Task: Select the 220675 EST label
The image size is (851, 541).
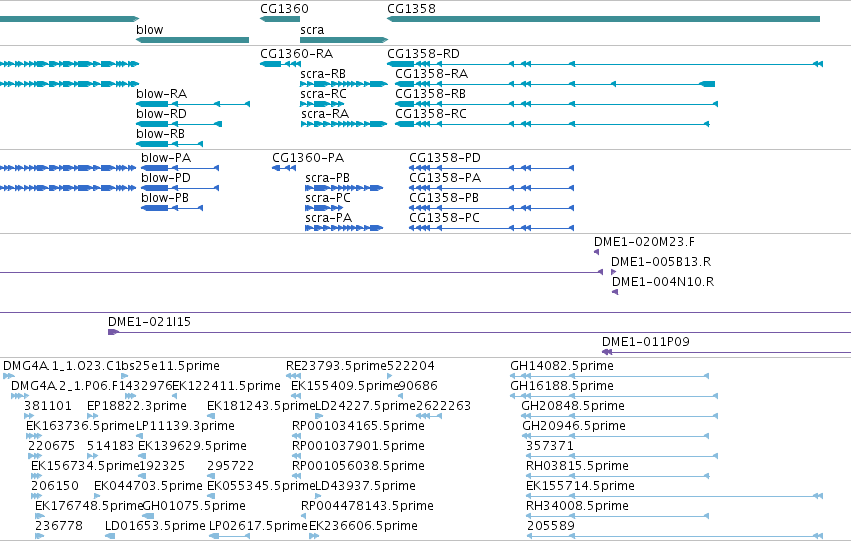Action: [x=52, y=446]
